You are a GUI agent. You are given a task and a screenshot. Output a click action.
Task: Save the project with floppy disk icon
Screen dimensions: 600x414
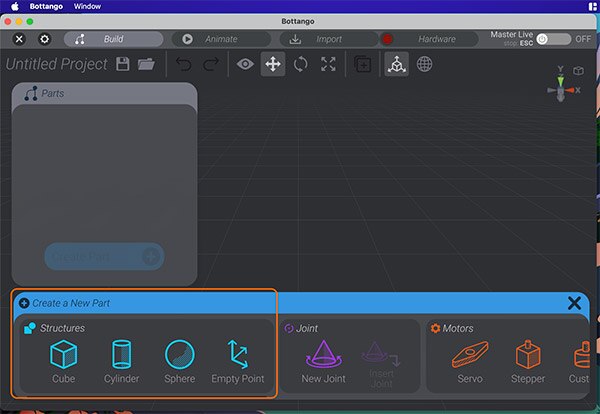tap(123, 64)
